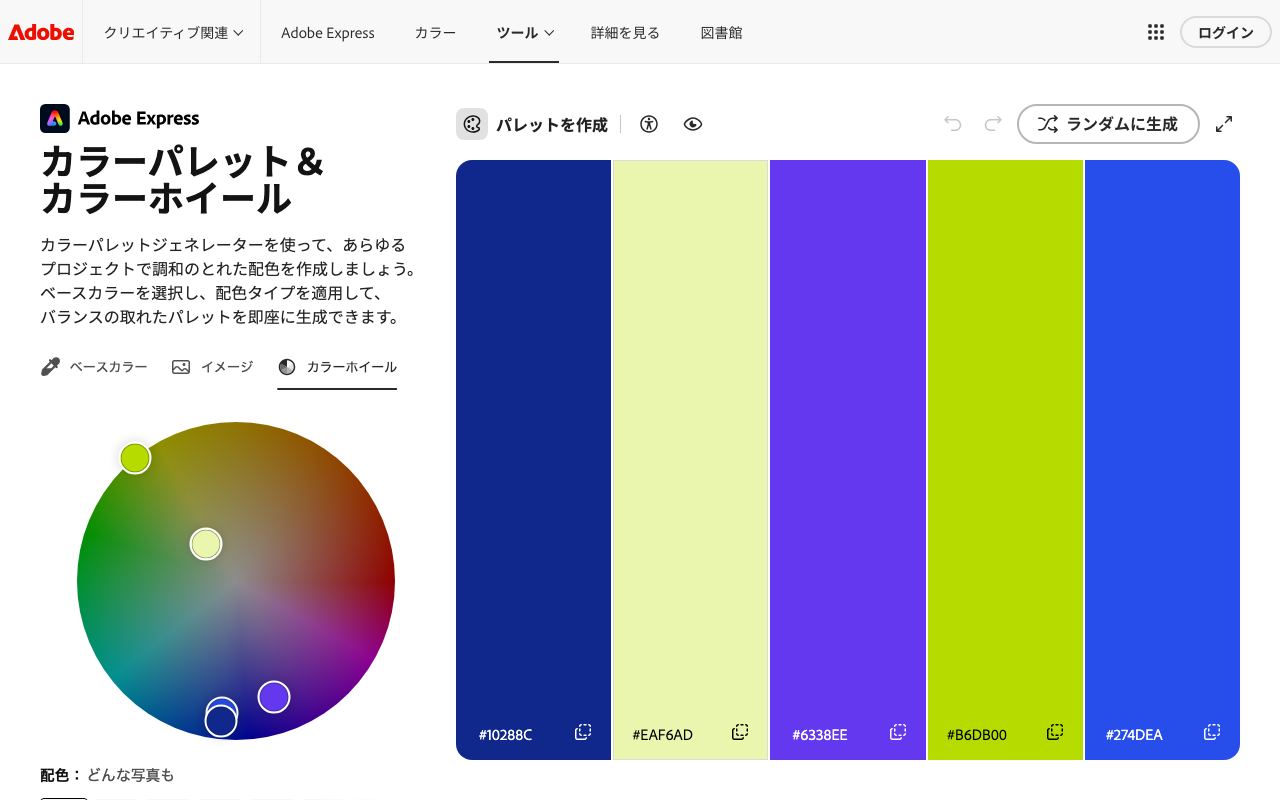The width and height of the screenshot is (1280, 800).
Task: Switch to the ベースカラー tab
Action: pyautogui.click(x=94, y=367)
